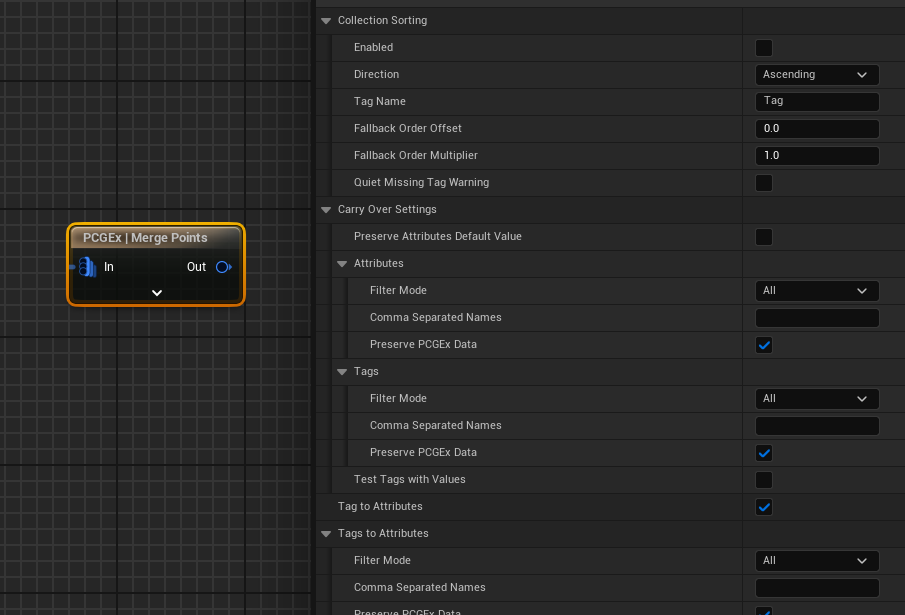Collapse the Collection Sorting section header
905x615 pixels.
[x=327, y=21]
